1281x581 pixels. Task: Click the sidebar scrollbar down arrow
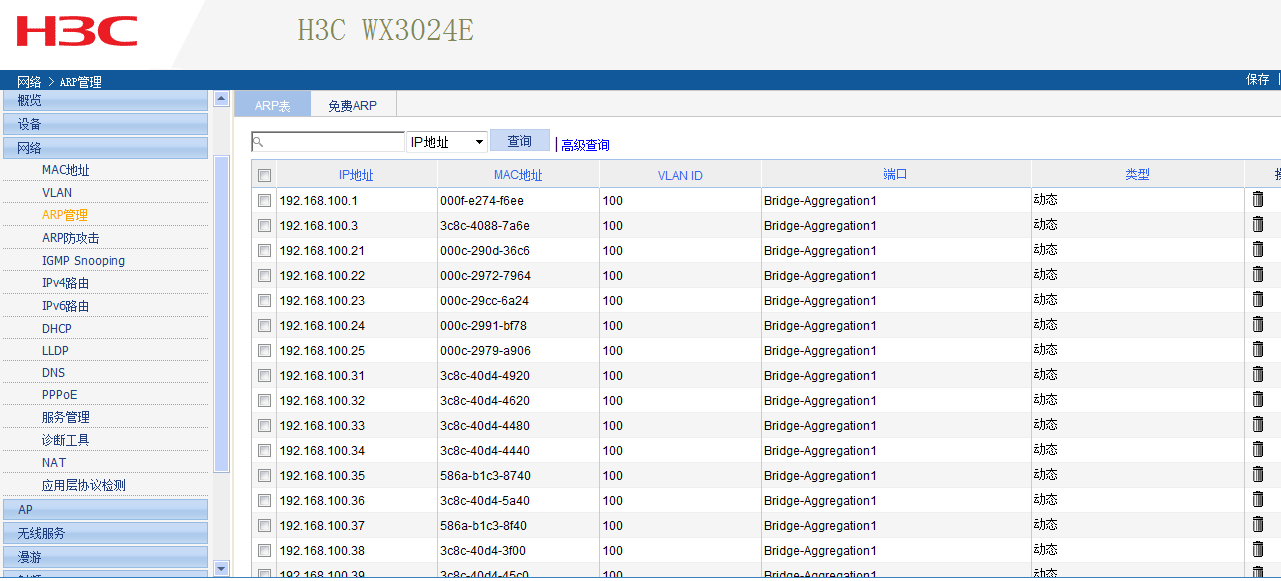coord(222,568)
